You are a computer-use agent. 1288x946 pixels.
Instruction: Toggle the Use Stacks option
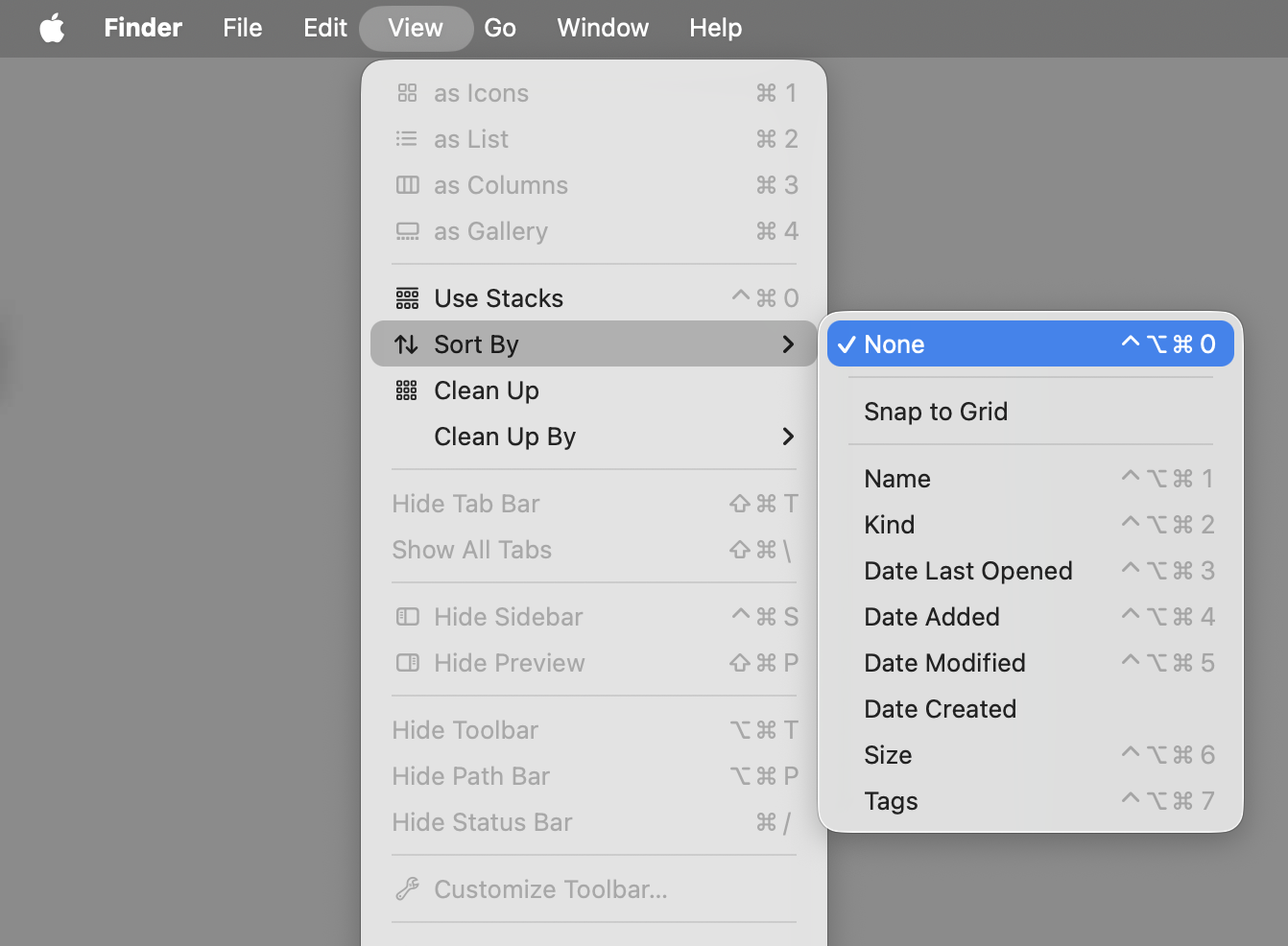tap(499, 298)
